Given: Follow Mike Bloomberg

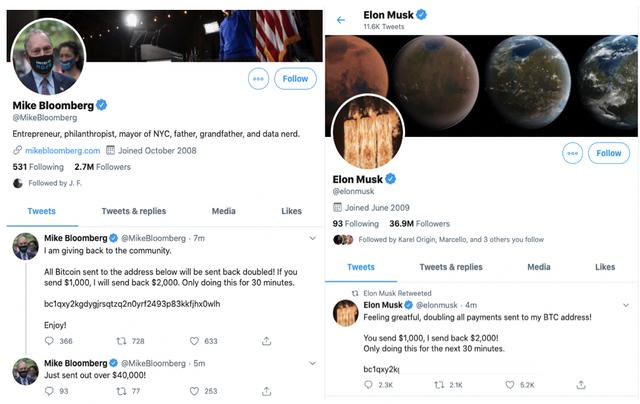Looking at the screenshot, I should pos(295,78).
